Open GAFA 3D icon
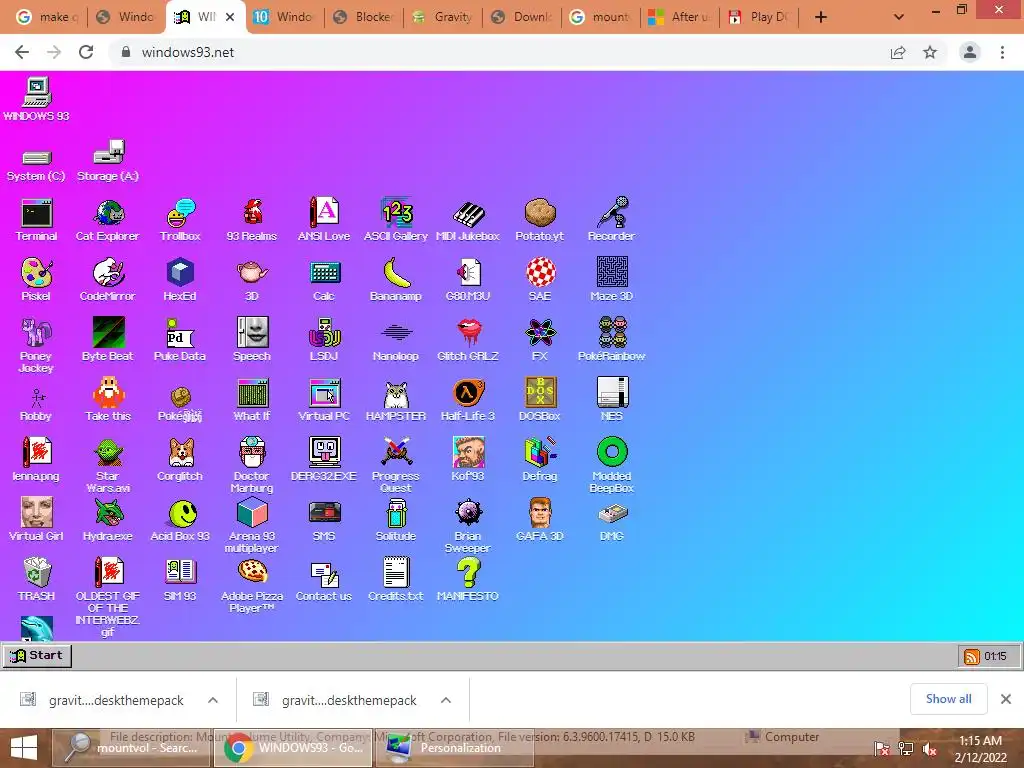The height and width of the screenshot is (768, 1024). point(539,520)
